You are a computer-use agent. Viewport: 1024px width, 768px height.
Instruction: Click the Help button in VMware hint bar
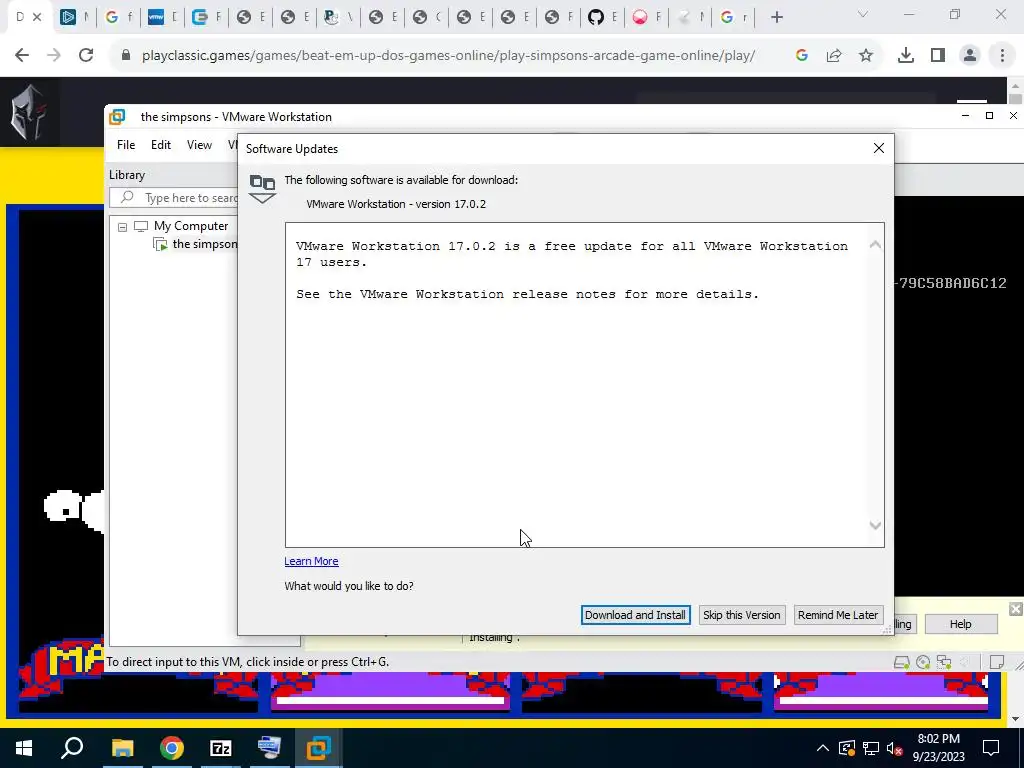click(961, 624)
